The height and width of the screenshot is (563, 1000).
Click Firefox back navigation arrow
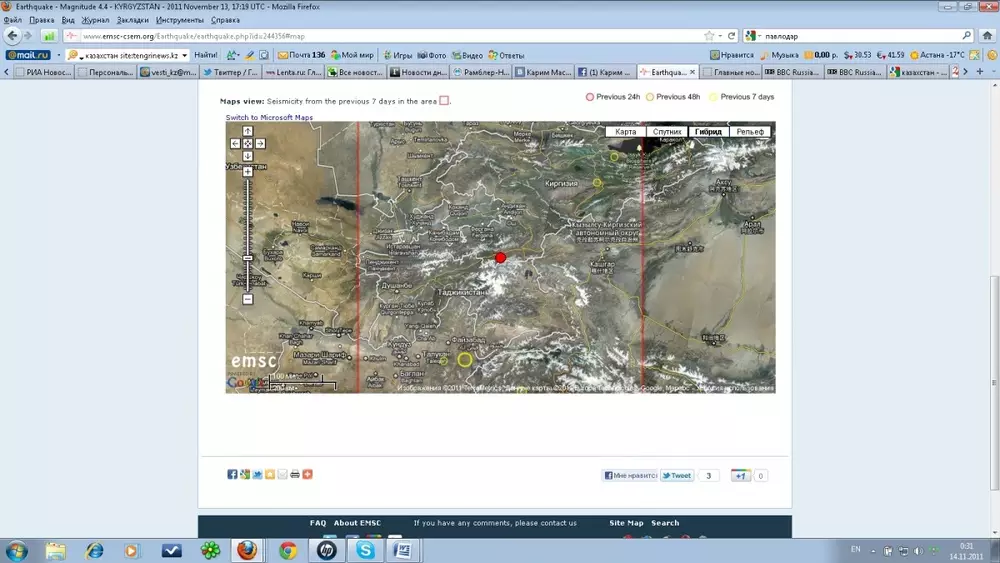pyautogui.click(x=13, y=35)
